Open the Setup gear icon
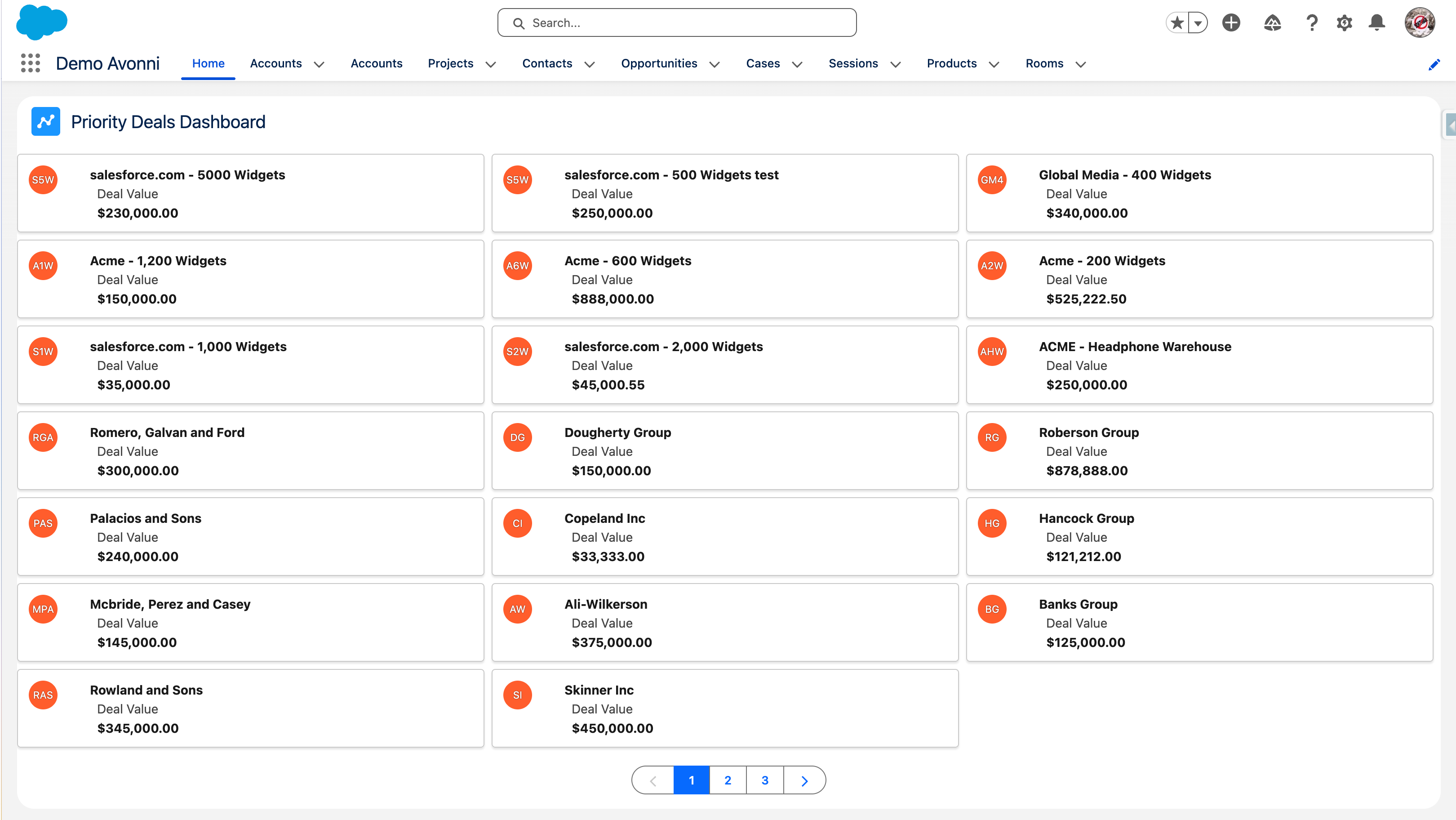 point(1344,22)
